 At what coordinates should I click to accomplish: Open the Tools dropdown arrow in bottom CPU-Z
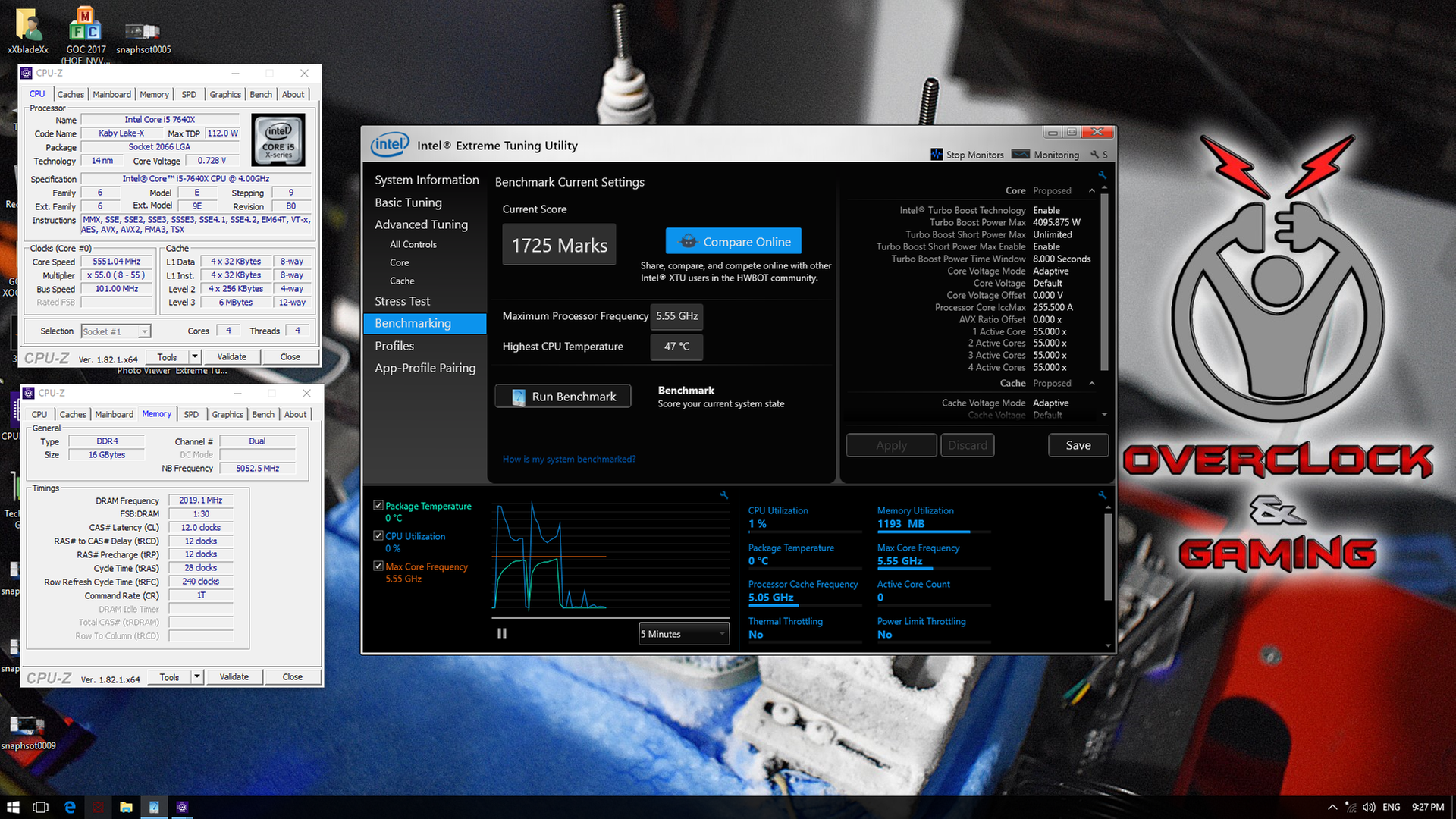[x=197, y=676]
